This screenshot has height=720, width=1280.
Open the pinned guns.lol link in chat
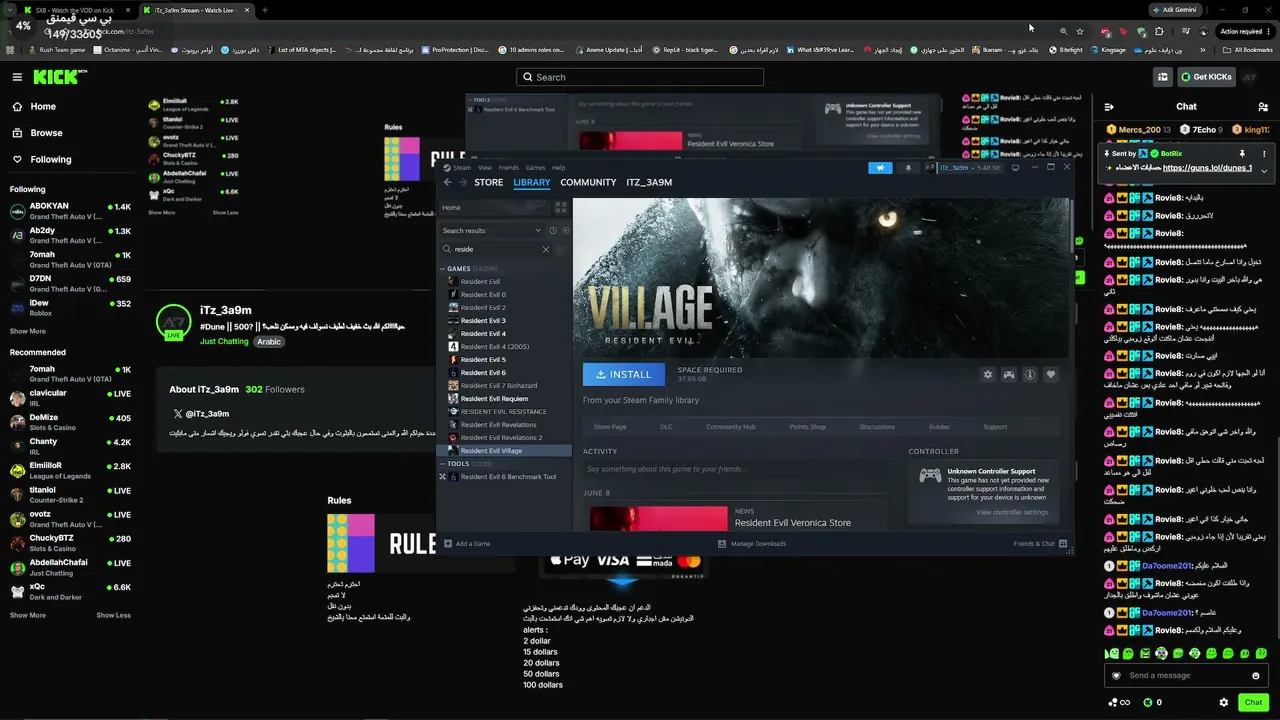tap(1207, 168)
